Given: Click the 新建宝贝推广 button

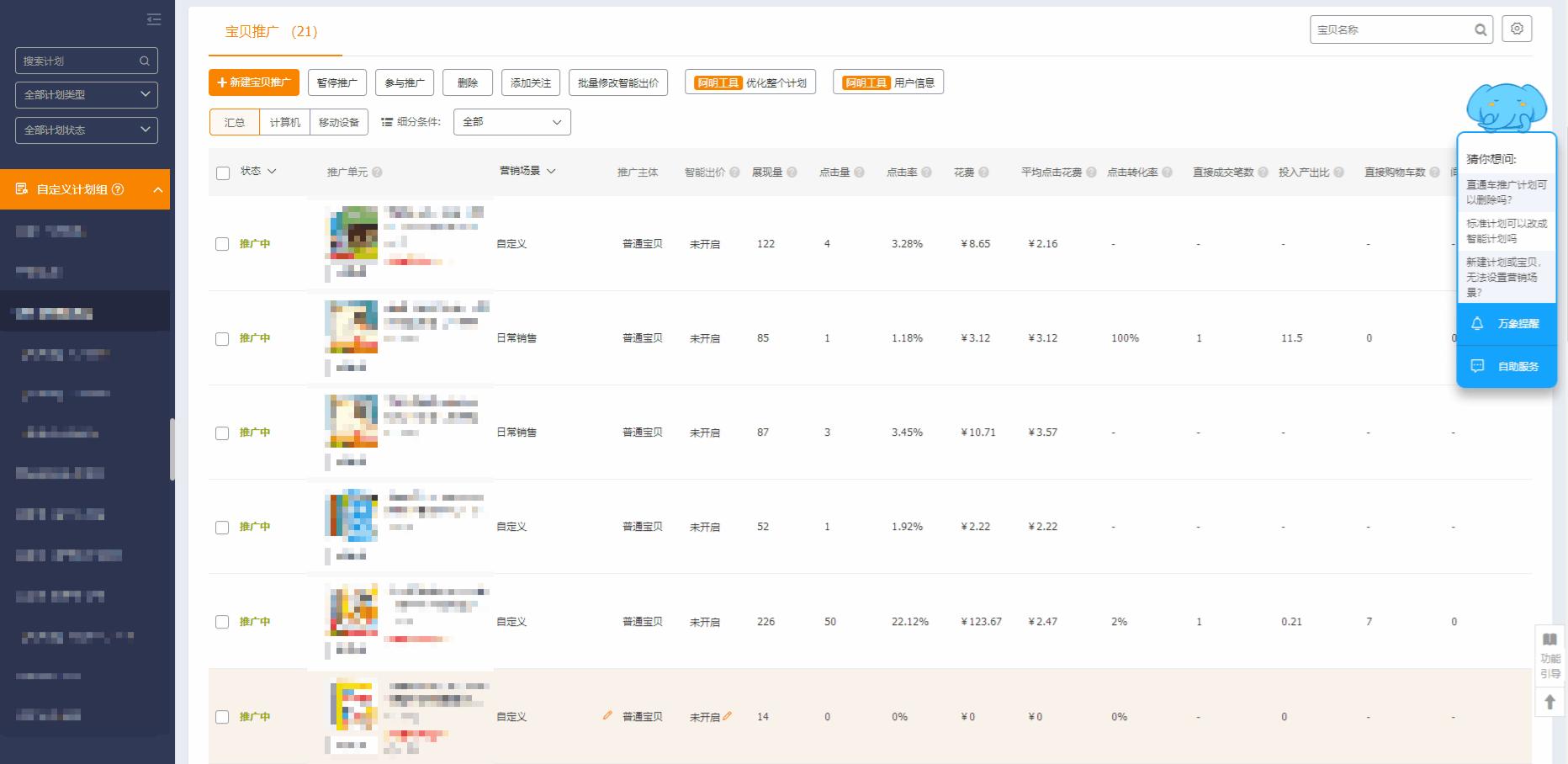Looking at the screenshot, I should pos(253,82).
